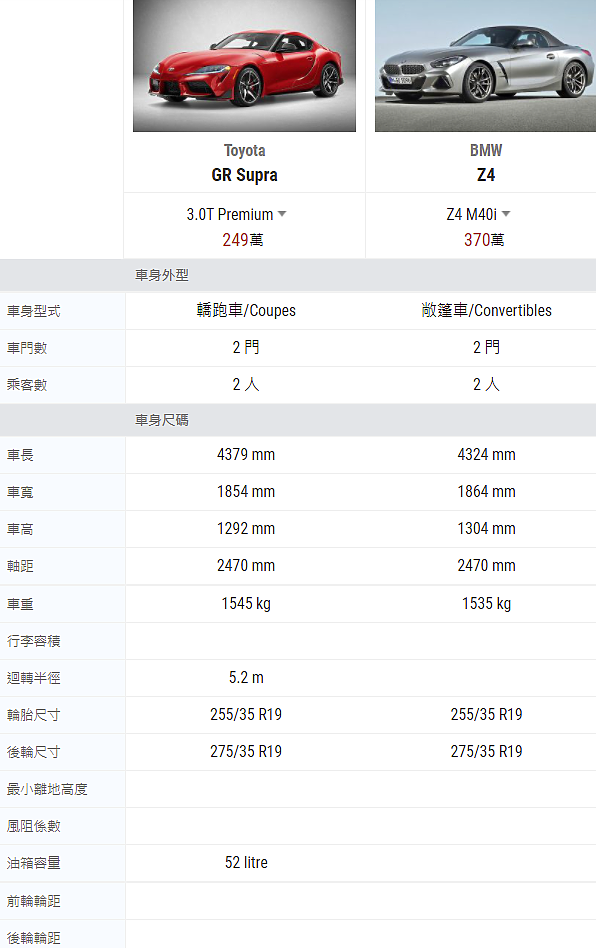Click the 輪胎尺寸 row label
Screen dimensions: 596x948
(33, 715)
